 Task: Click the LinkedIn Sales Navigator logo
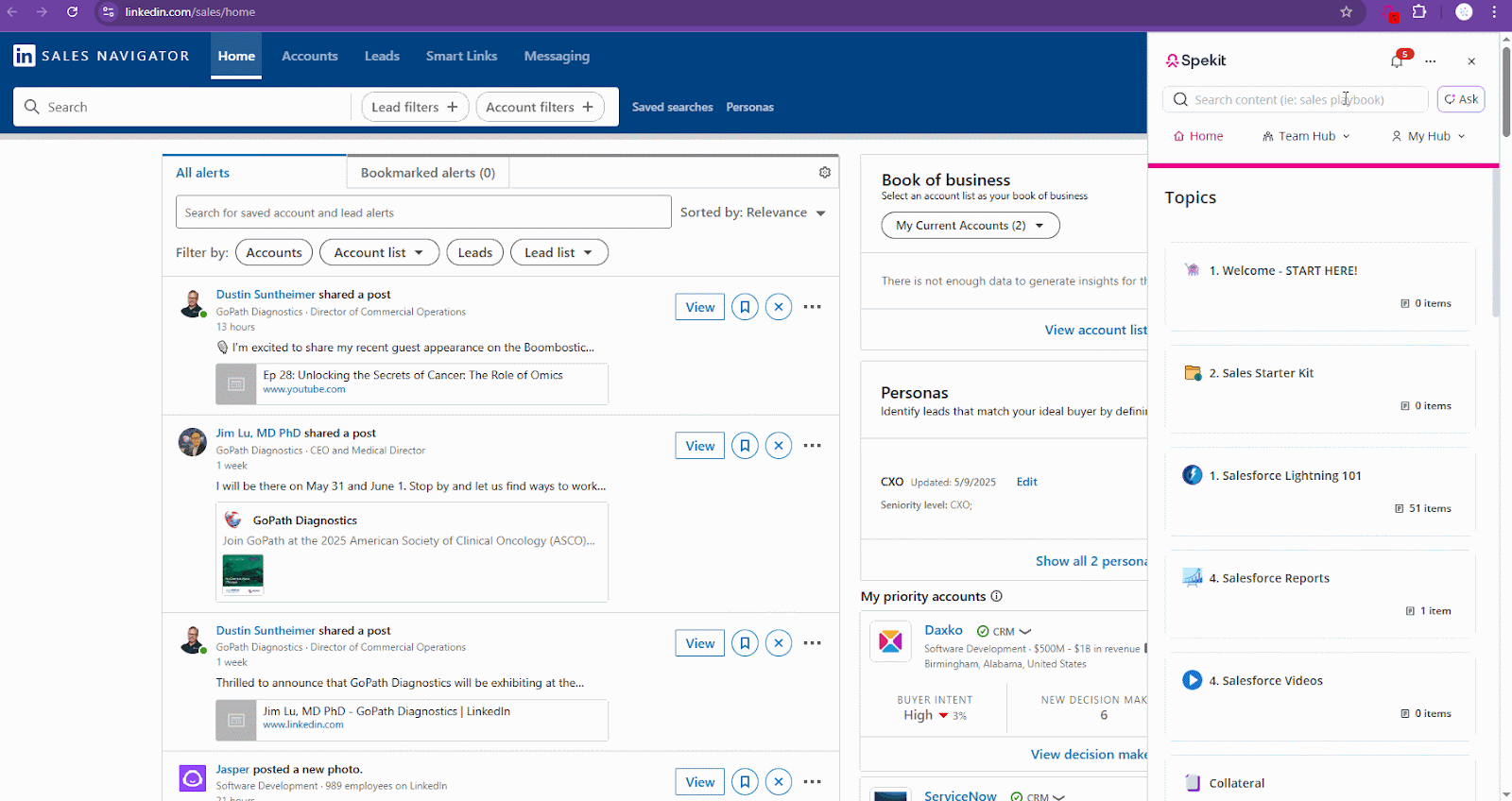pyautogui.click(x=101, y=56)
